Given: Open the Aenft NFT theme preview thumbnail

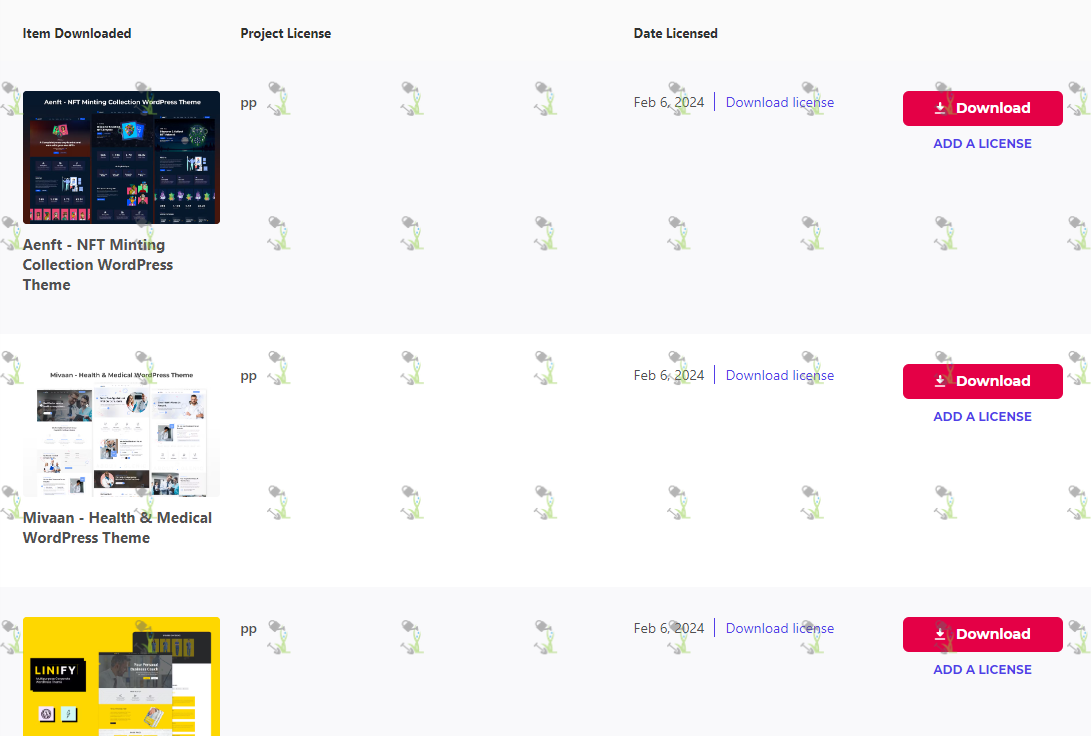Looking at the screenshot, I should 121,157.
